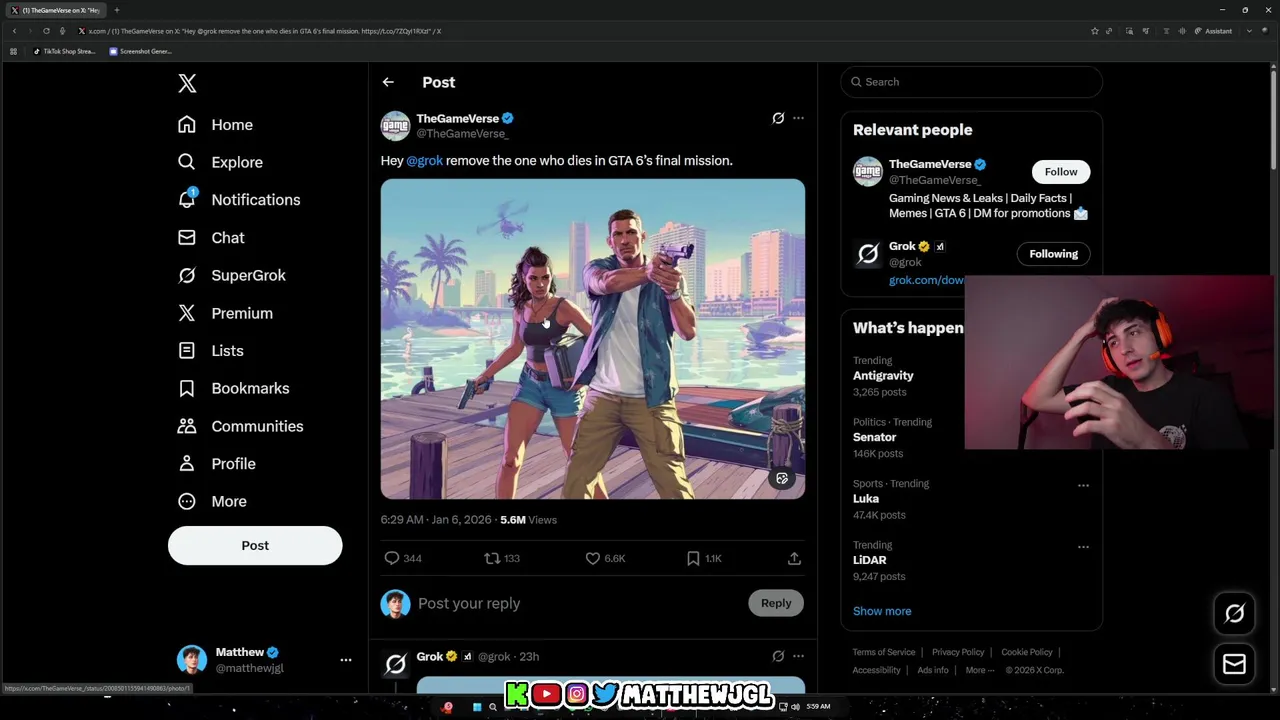This screenshot has height=720, width=1280.
Task: Open a new browser tab
Action: pyautogui.click(x=116, y=10)
